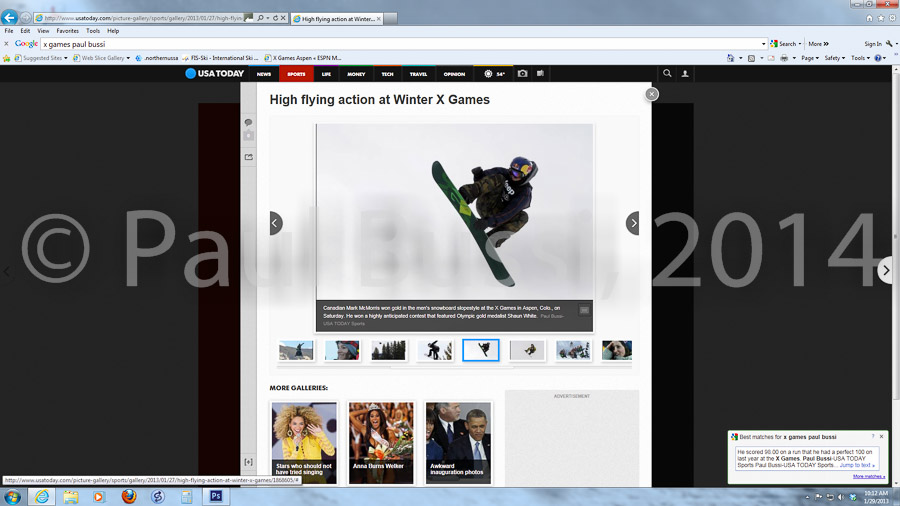Go to the MONEY section
The width and height of the screenshot is (900, 506).
(356, 74)
